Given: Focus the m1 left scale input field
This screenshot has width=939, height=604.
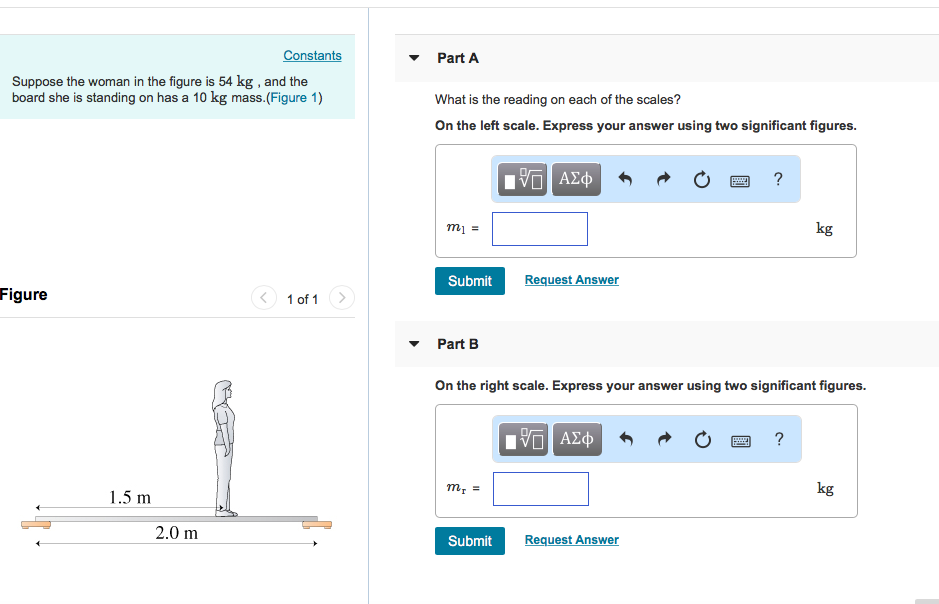Looking at the screenshot, I should click(x=540, y=229).
